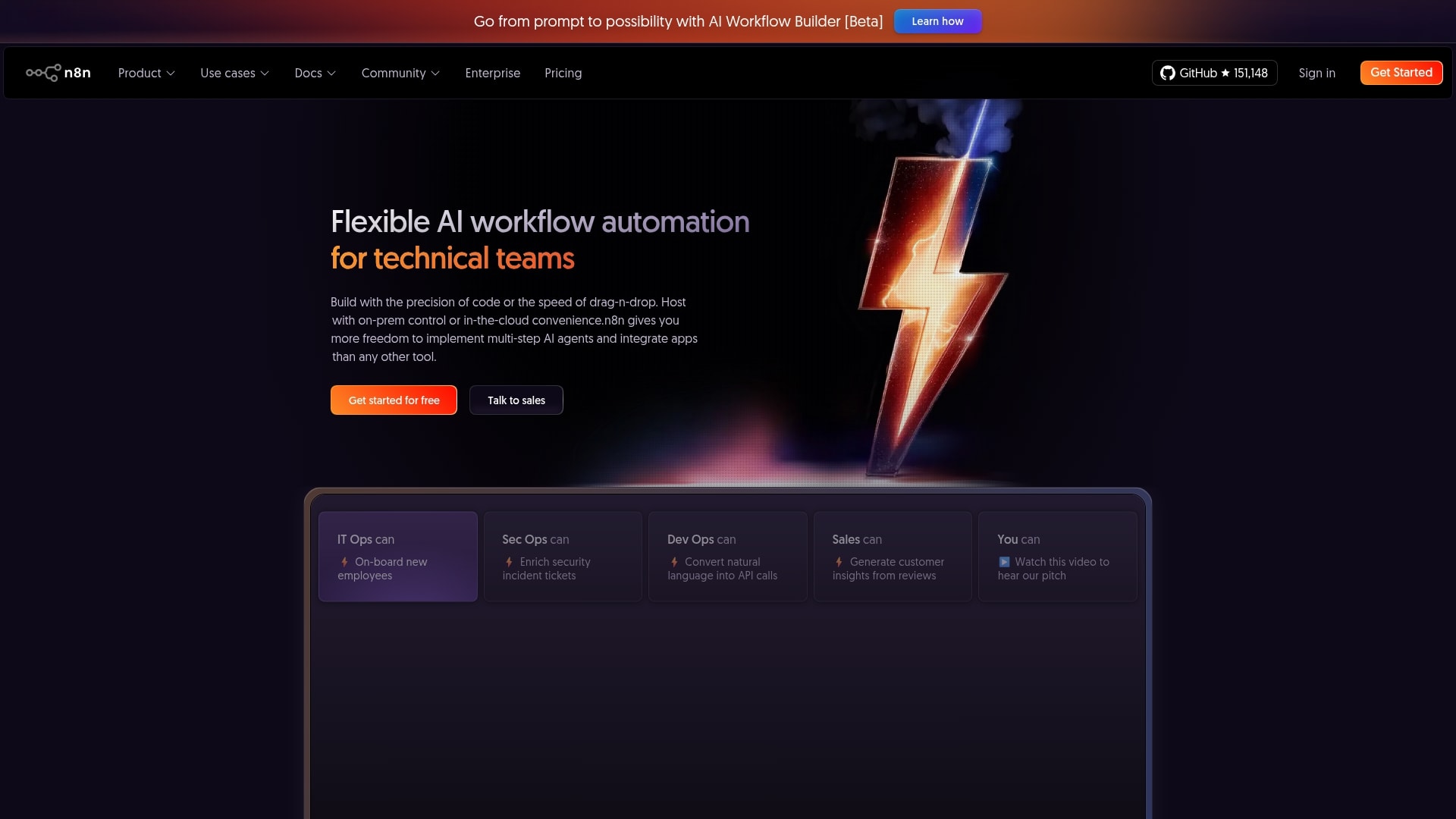Expand the Community dropdown chevron
The image size is (1456, 819).
(x=435, y=74)
